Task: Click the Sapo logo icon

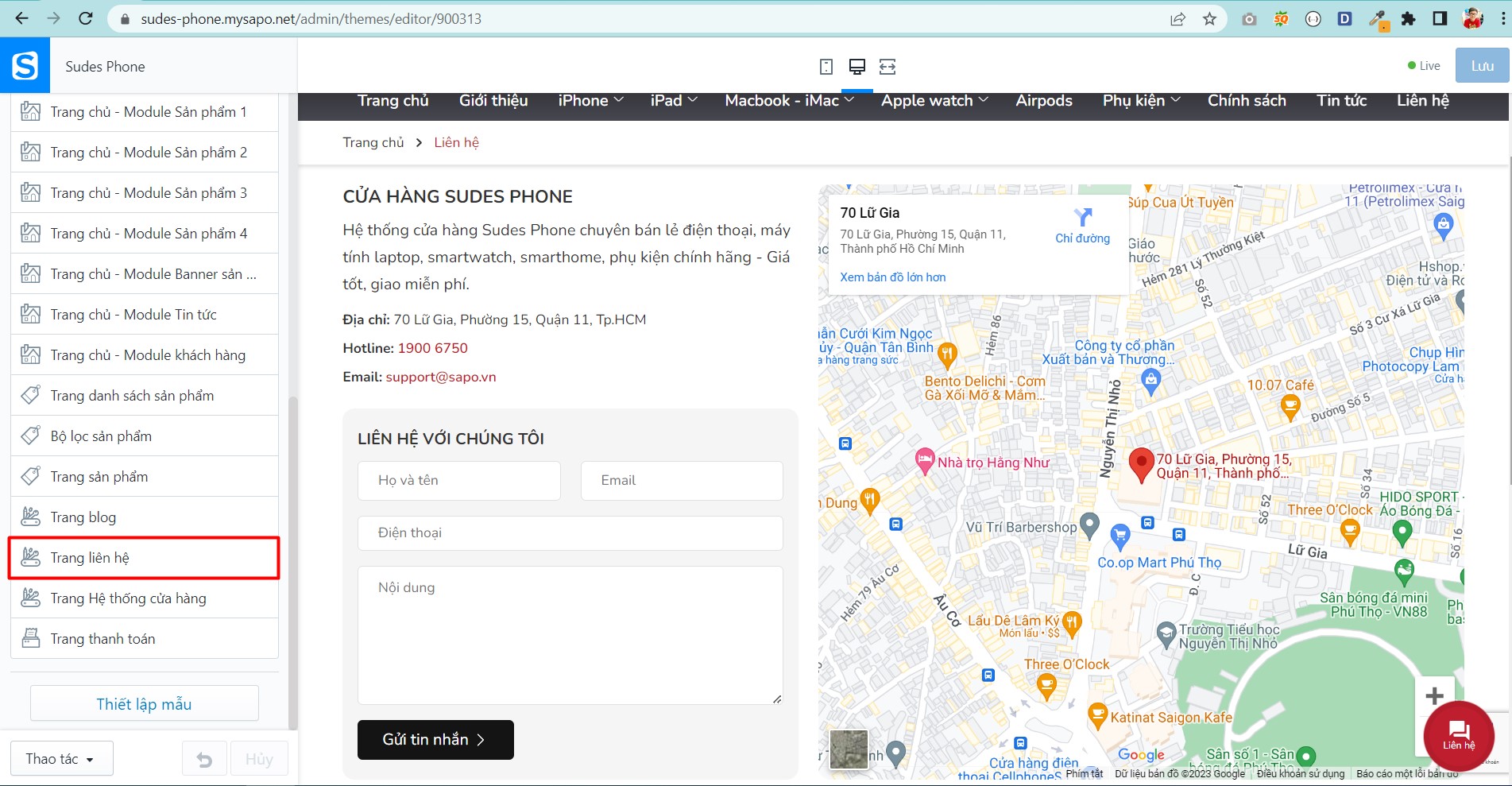Action: tap(25, 65)
